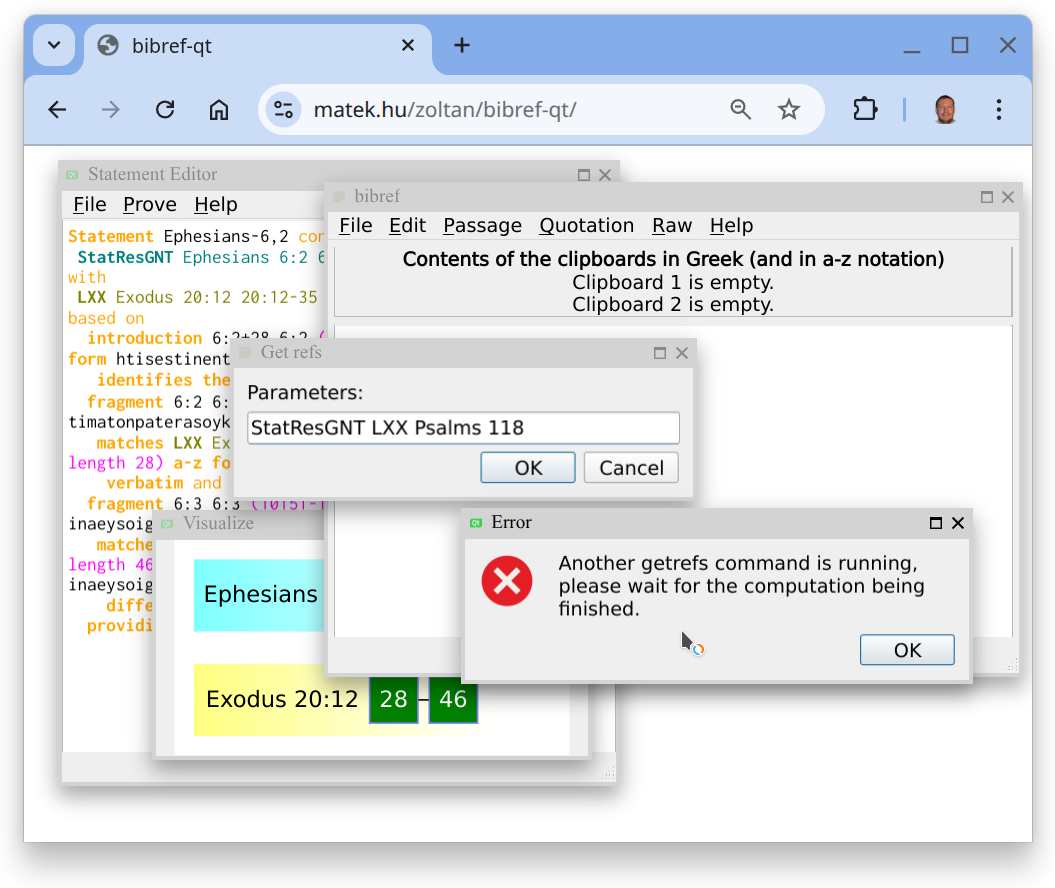Open a new browser tab
Viewport: 1055px width, 888px height.
point(461,46)
